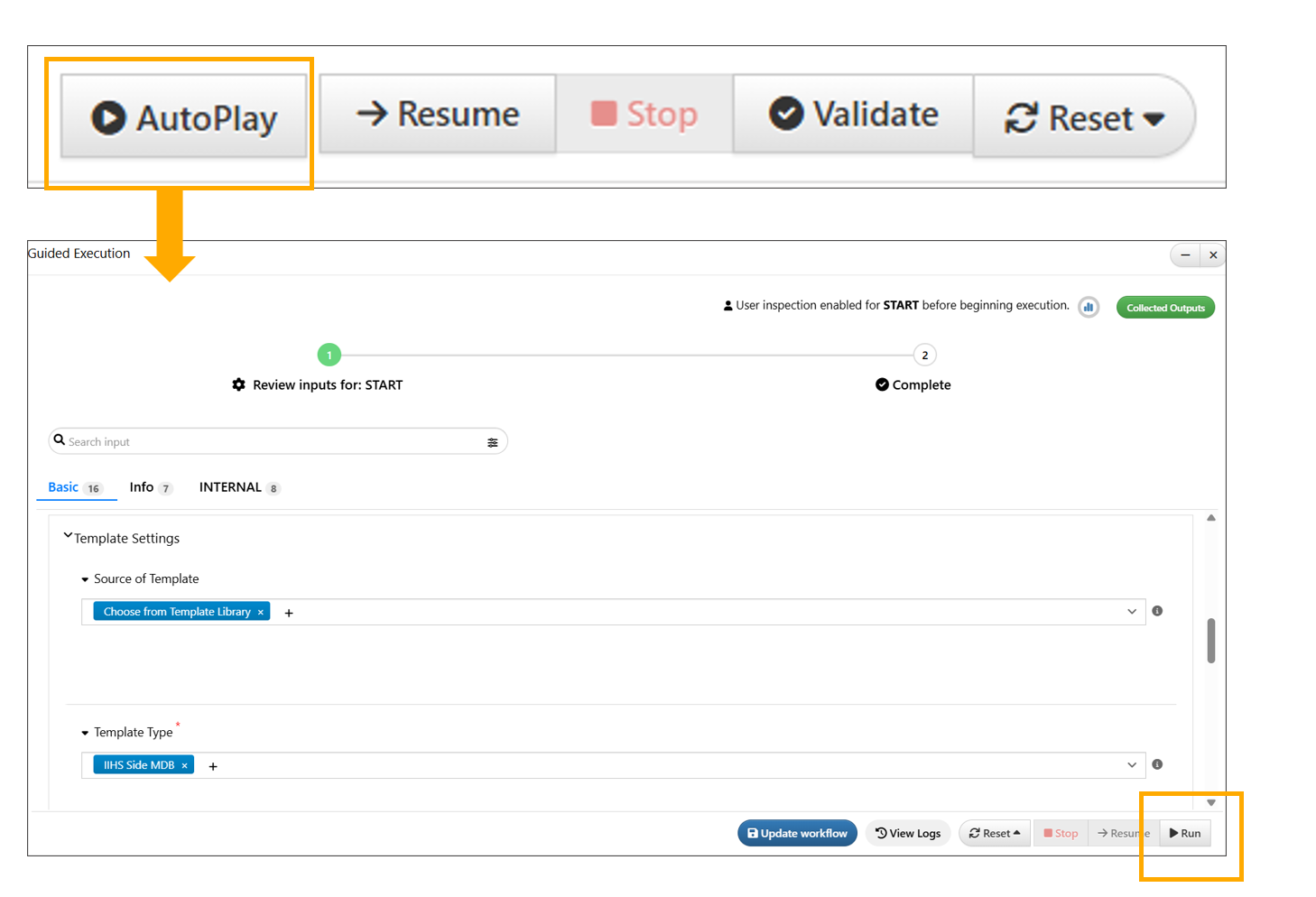
Task: Remove the IIHS Side MDB tag
Action: pos(185,765)
